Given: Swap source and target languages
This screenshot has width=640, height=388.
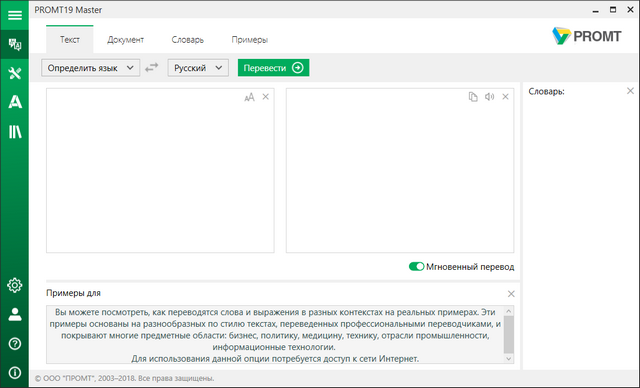Looking at the screenshot, I should click(x=151, y=67).
